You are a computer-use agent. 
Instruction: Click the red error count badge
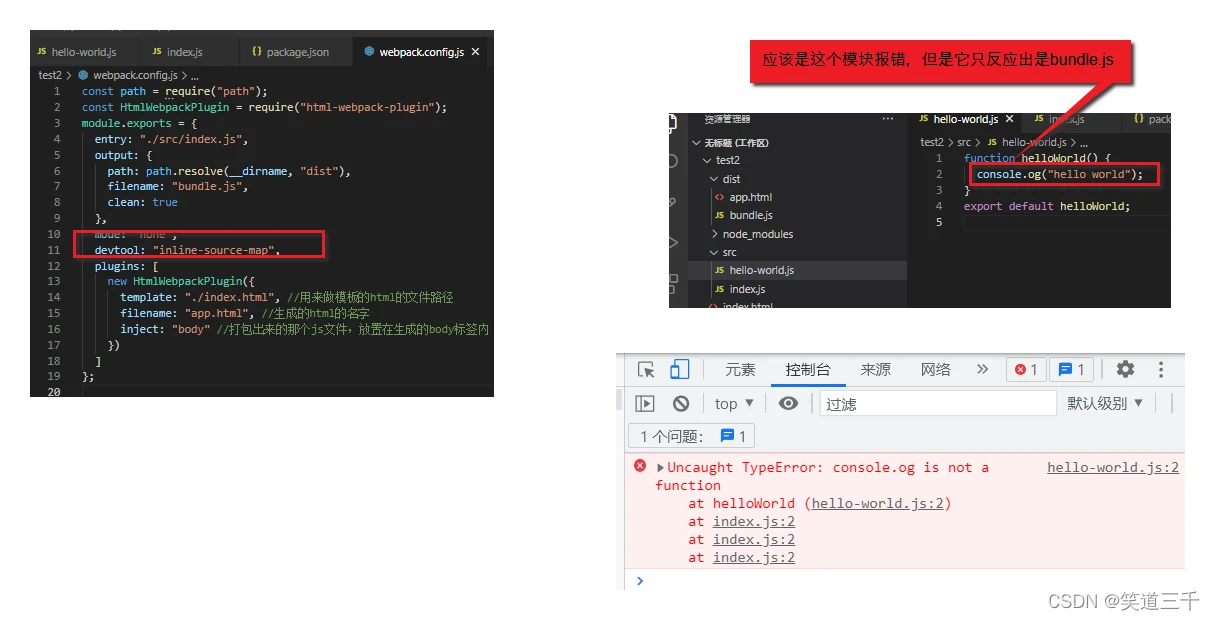[x=1027, y=370]
